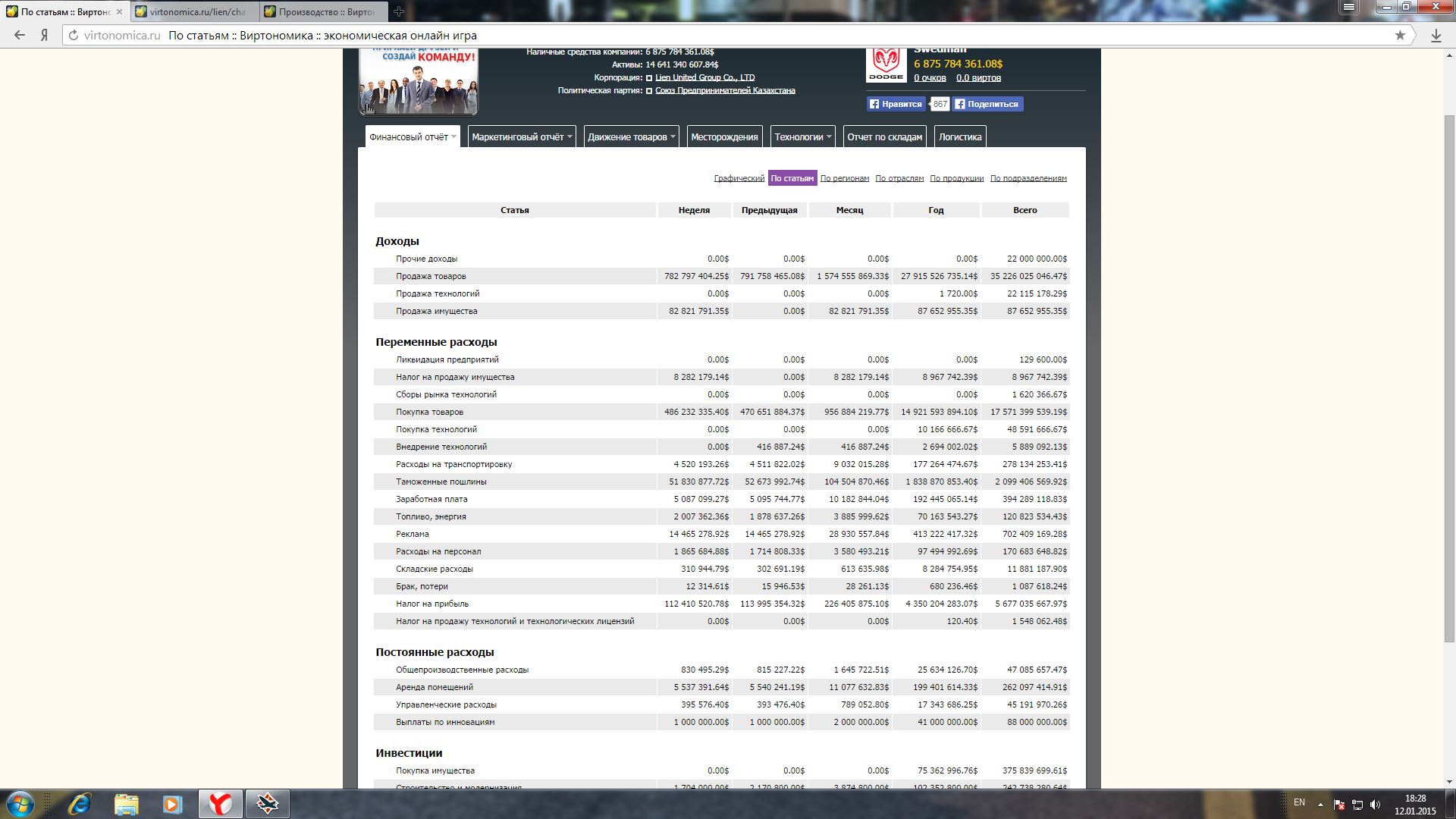Click the browser back arrow
Image resolution: width=1456 pixels, height=819 pixels.
coord(20,35)
